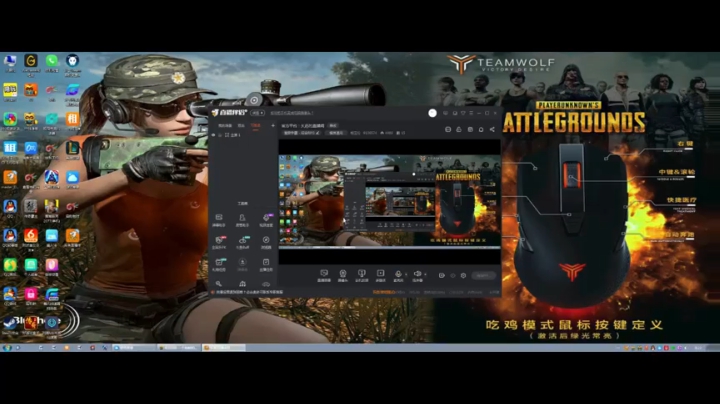Viewport: 720px width, 404px height.
Task: Click the second pill button under the room title
Action: [x=336, y=133]
